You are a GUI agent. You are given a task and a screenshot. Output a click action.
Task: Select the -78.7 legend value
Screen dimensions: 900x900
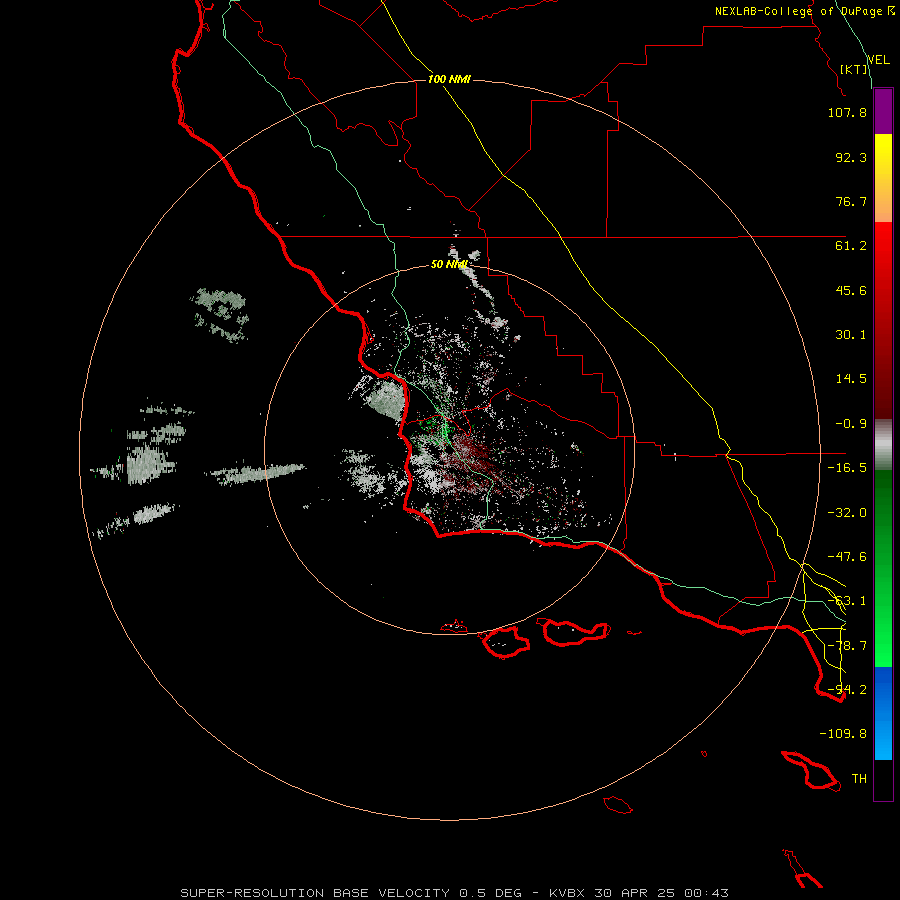[x=847, y=646]
